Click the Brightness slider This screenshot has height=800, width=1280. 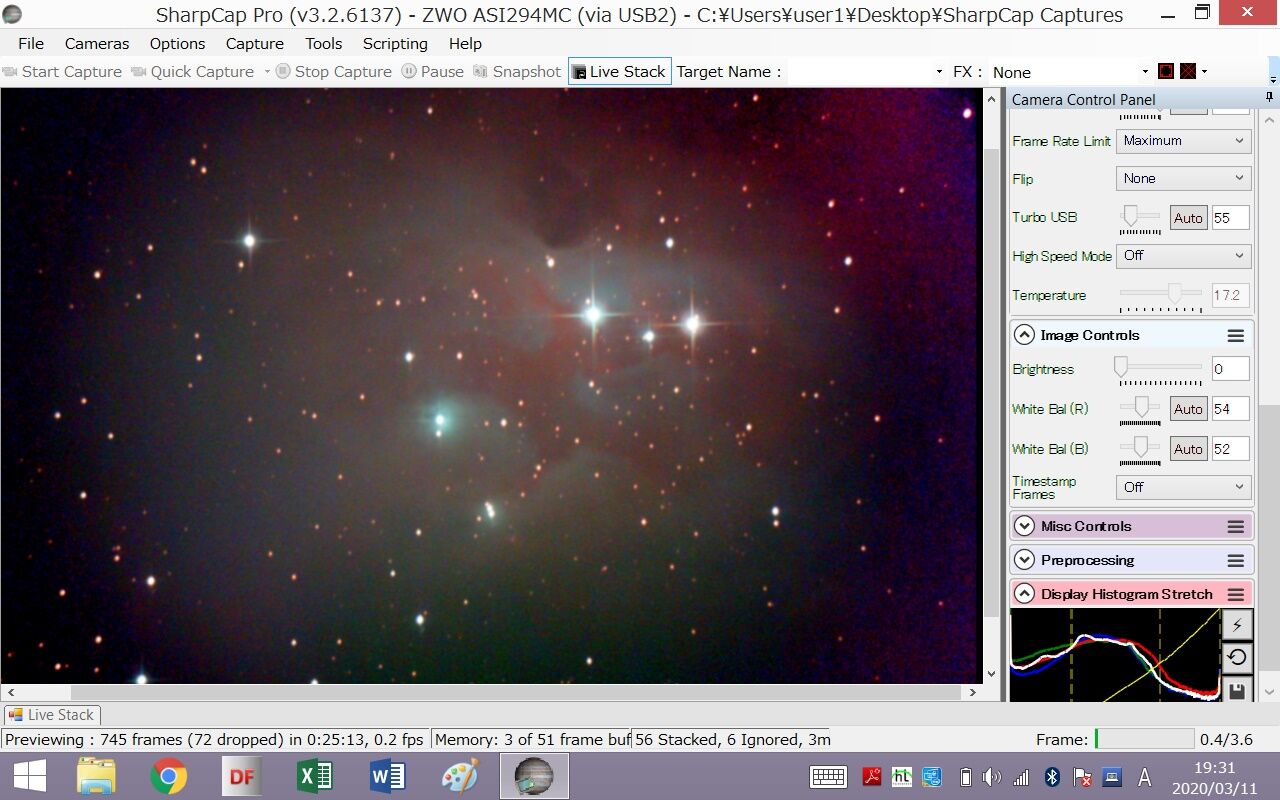point(1160,369)
